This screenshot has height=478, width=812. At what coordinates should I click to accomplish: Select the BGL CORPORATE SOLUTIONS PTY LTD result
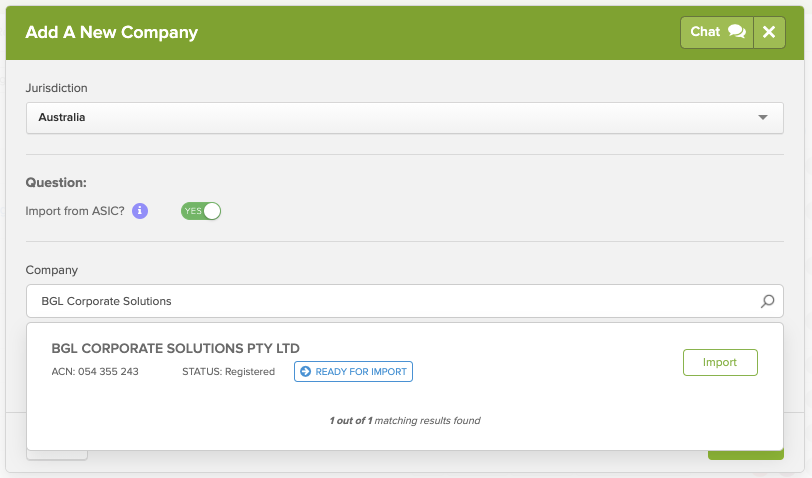(x=176, y=348)
